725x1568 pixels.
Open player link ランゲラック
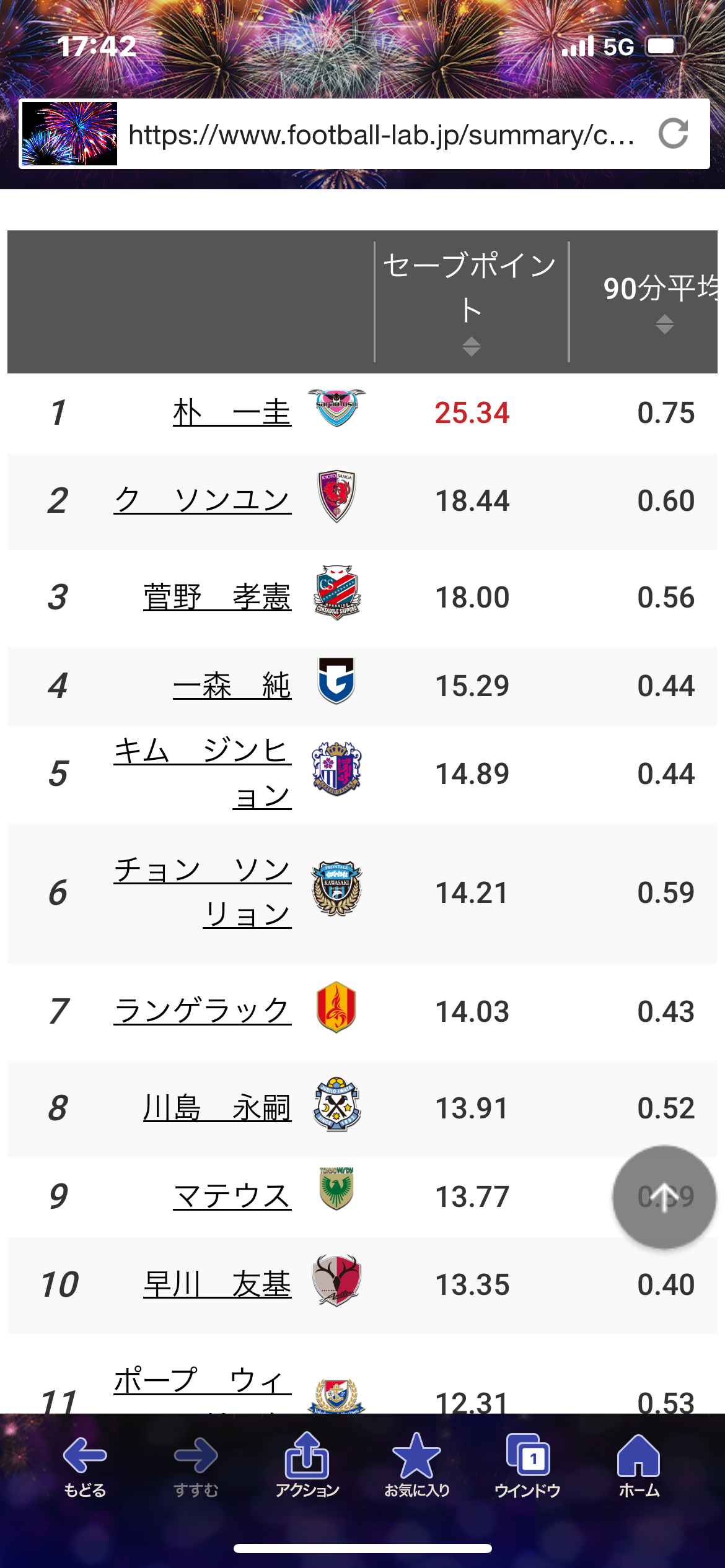[203, 1011]
